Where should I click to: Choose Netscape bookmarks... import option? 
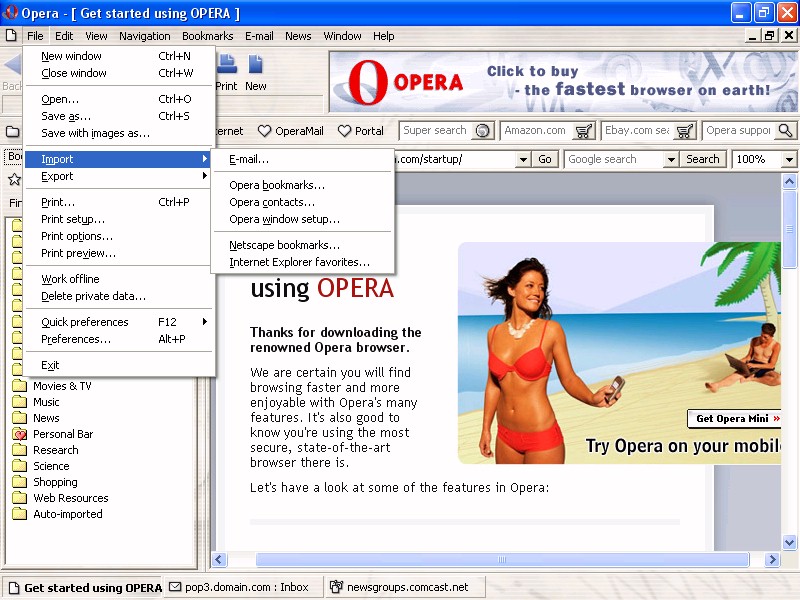point(303,245)
